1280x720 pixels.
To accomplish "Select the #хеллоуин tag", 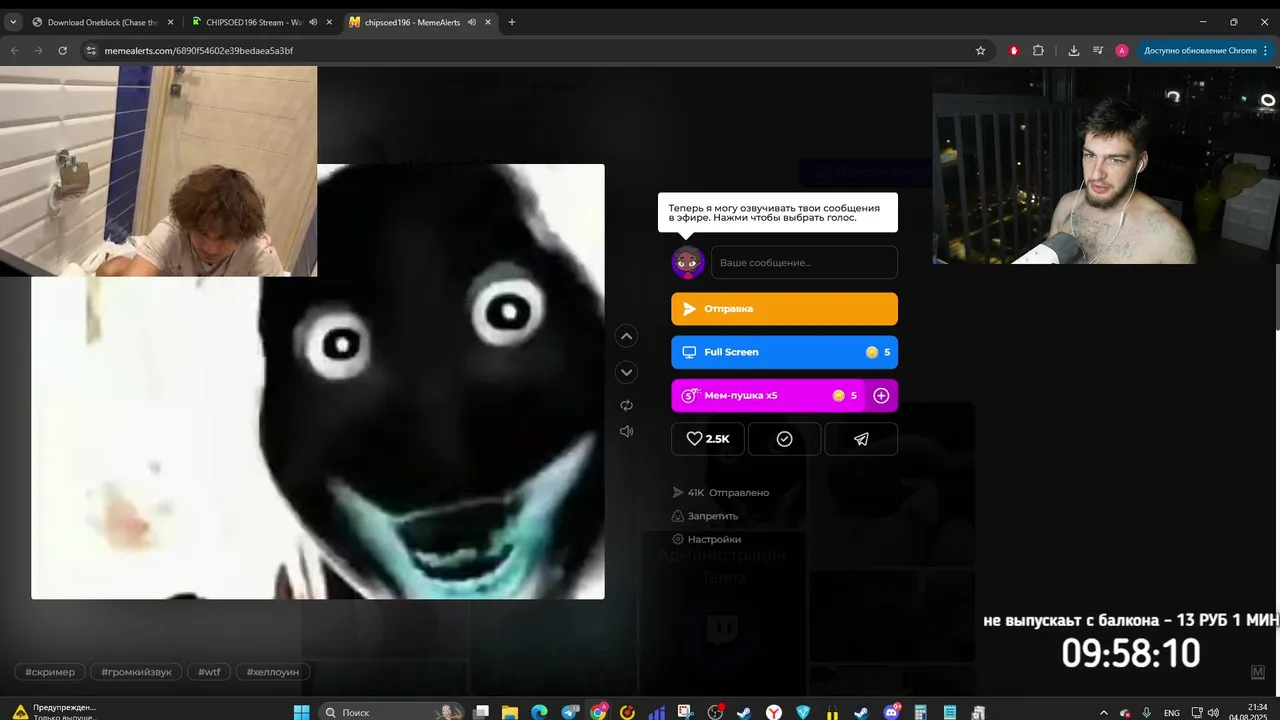I will click(273, 672).
